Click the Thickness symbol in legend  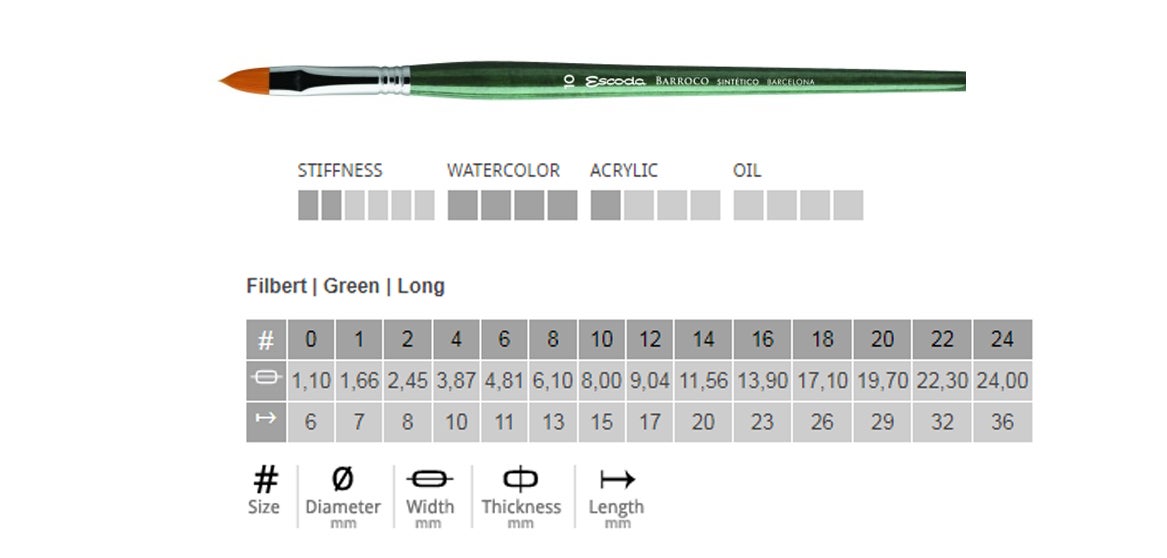point(521,479)
